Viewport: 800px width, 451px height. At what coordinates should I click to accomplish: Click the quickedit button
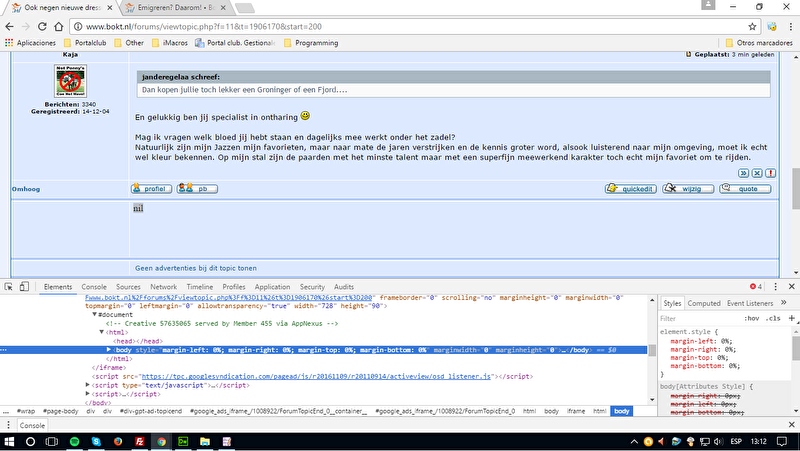[631, 189]
